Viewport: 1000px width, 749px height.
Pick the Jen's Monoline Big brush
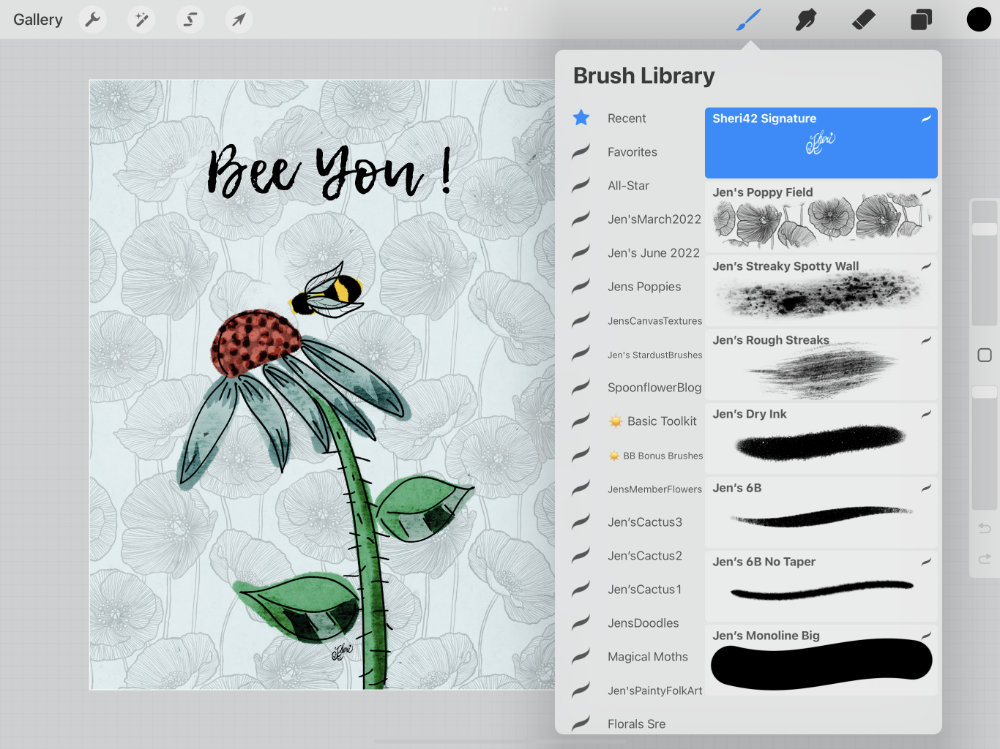821,660
